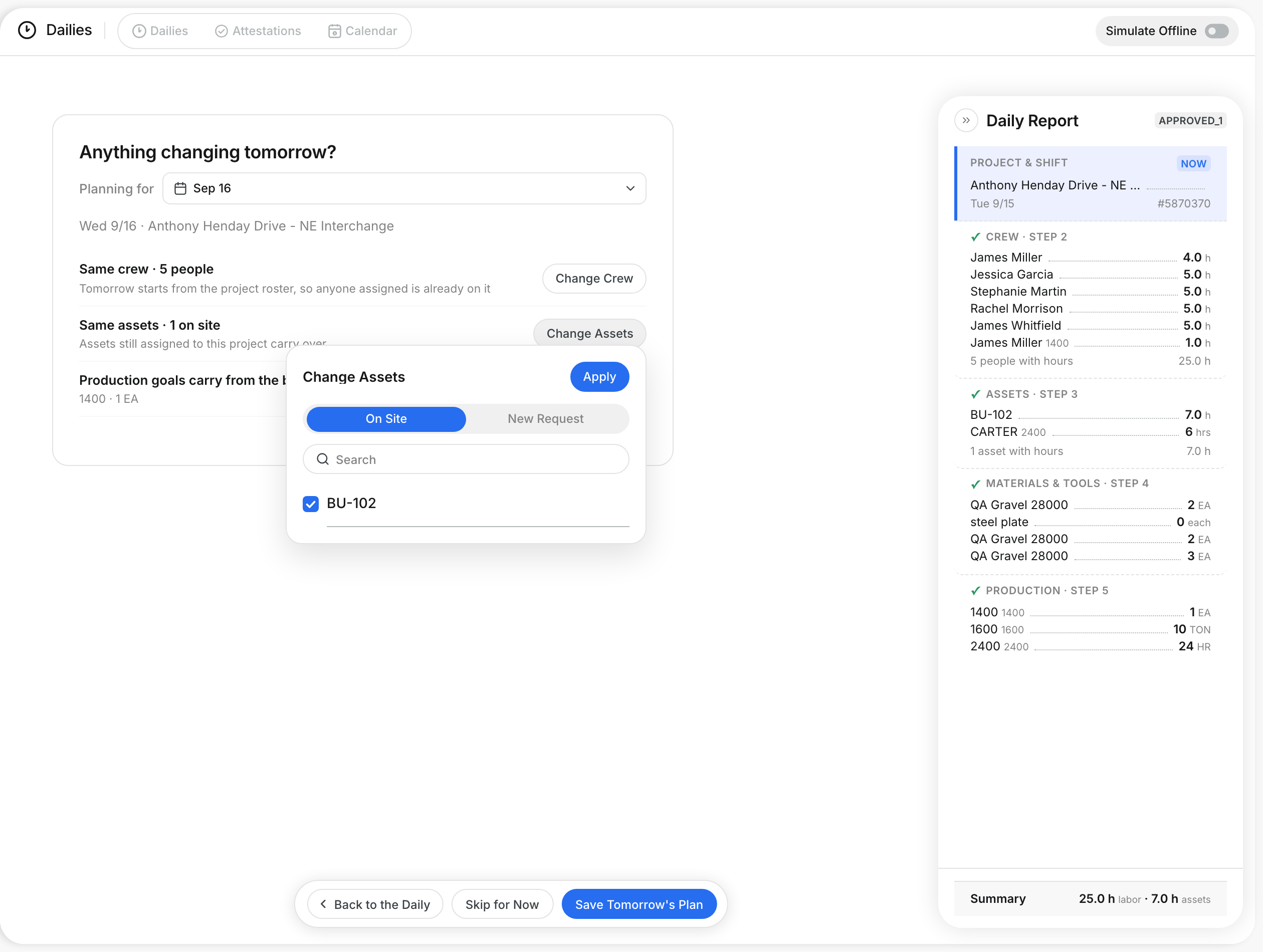Image resolution: width=1263 pixels, height=952 pixels.
Task: Click the 1600 production row
Action: pyautogui.click(x=1090, y=629)
